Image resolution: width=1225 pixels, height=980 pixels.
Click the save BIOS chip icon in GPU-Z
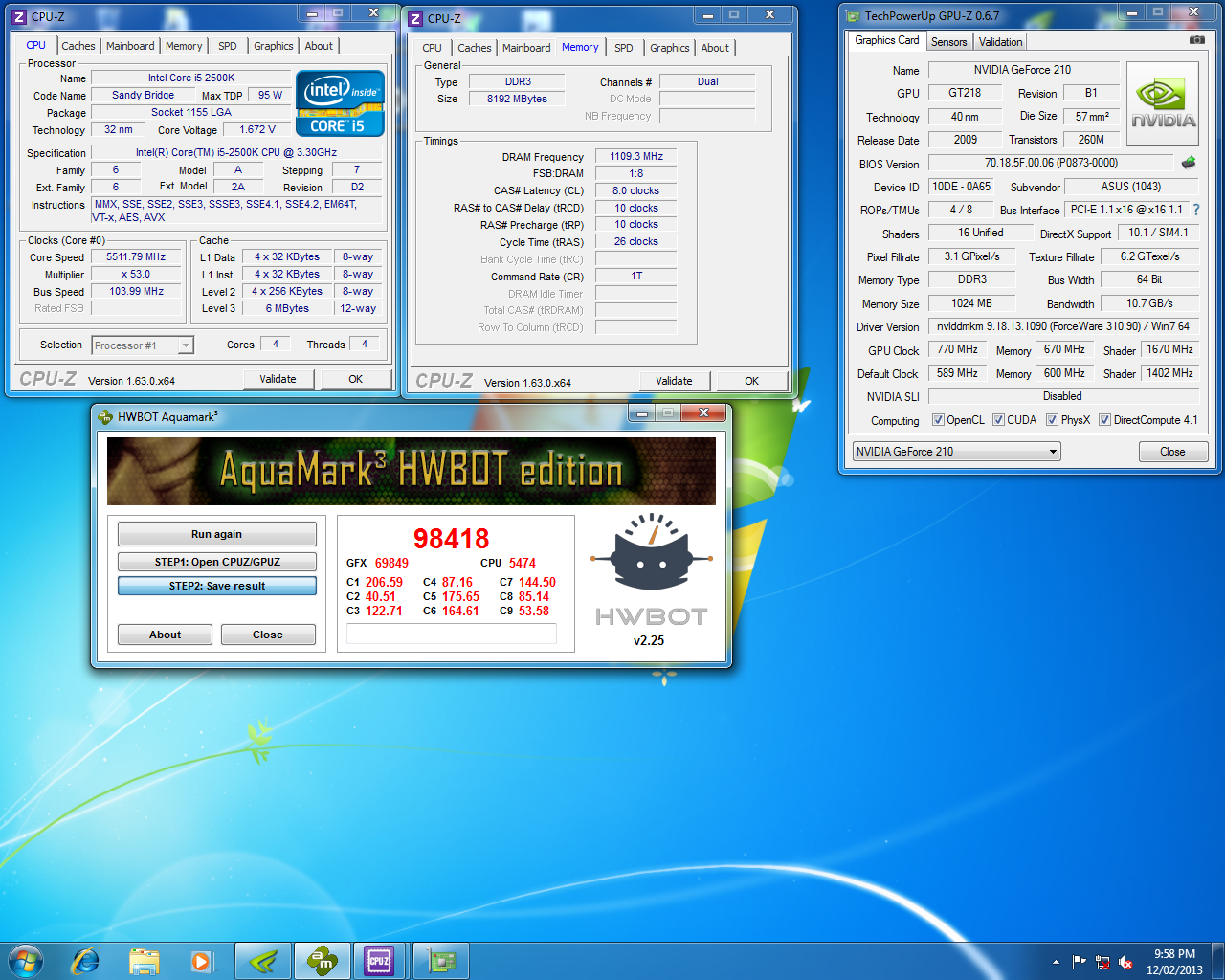click(1189, 163)
